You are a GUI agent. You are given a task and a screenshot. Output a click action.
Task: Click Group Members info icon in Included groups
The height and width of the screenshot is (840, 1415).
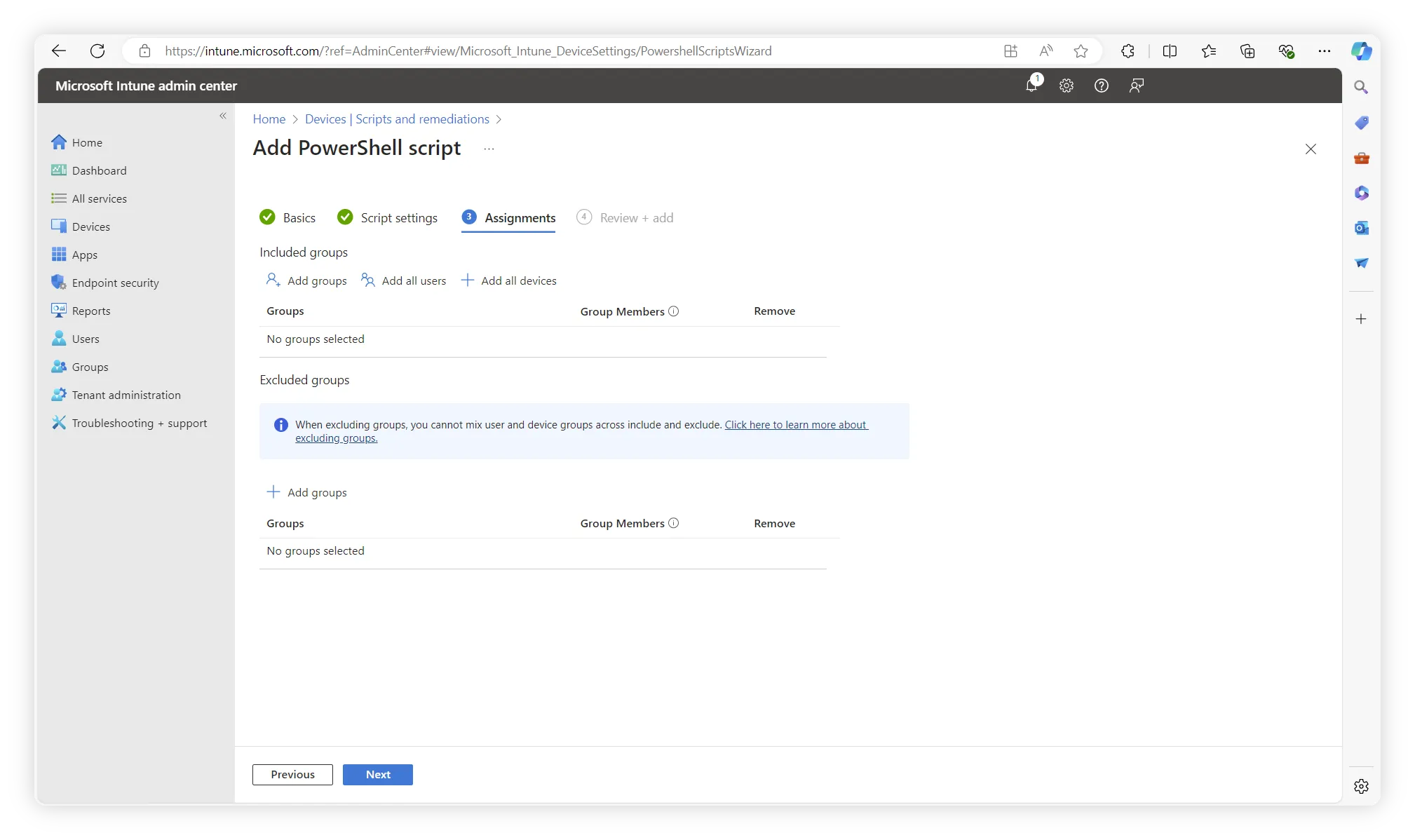click(674, 311)
